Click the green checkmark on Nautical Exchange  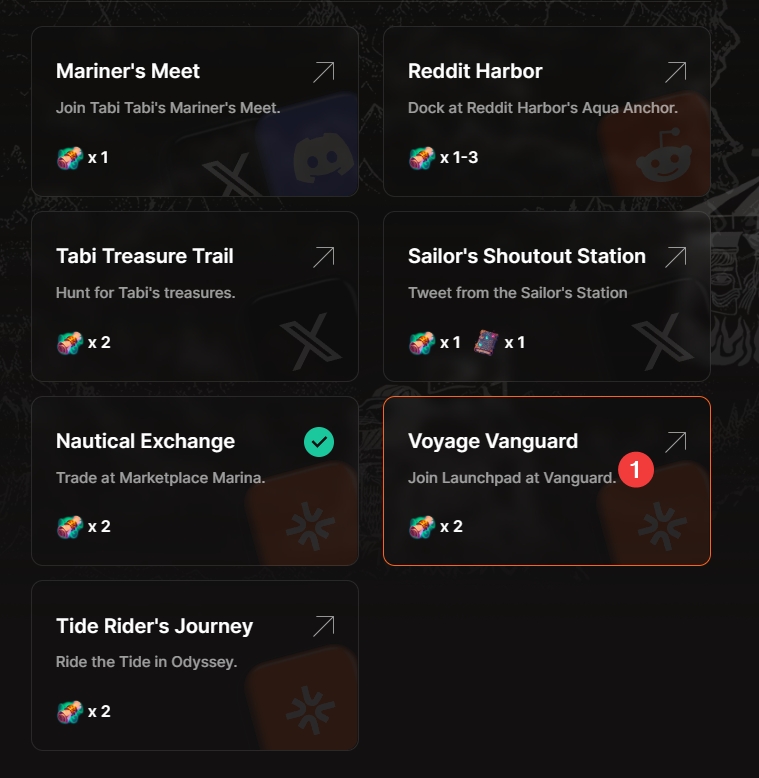[x=319, y=442]
